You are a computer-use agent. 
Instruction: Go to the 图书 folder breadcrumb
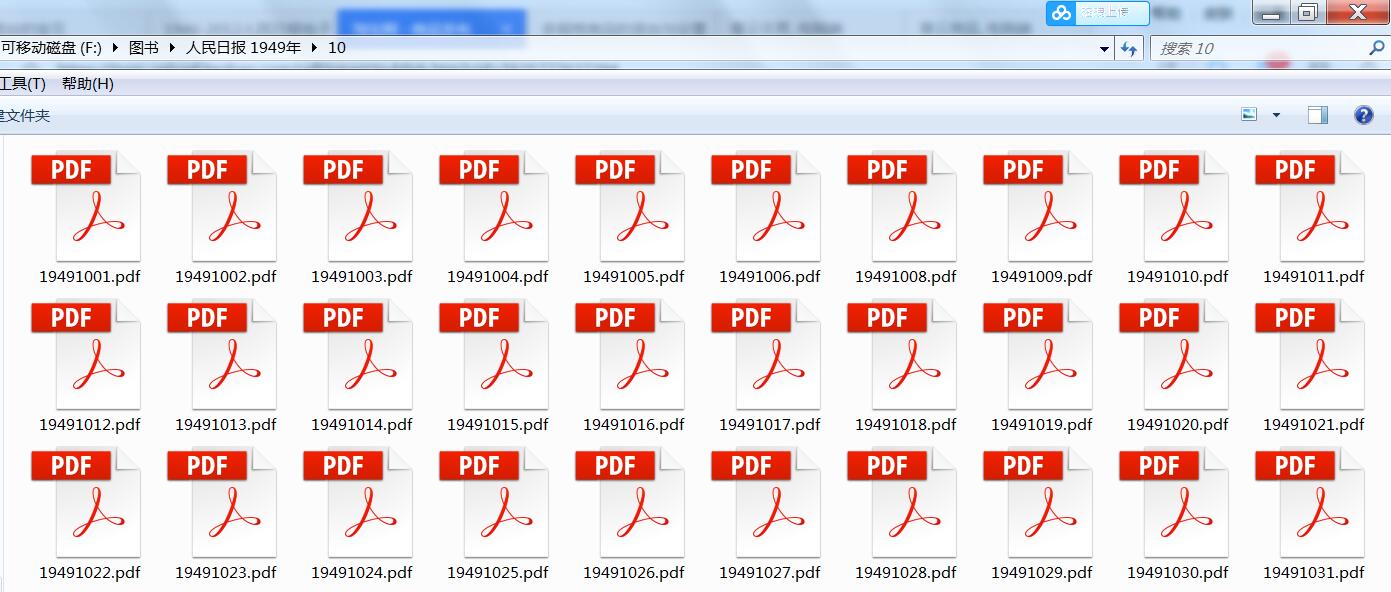[144, 47]
